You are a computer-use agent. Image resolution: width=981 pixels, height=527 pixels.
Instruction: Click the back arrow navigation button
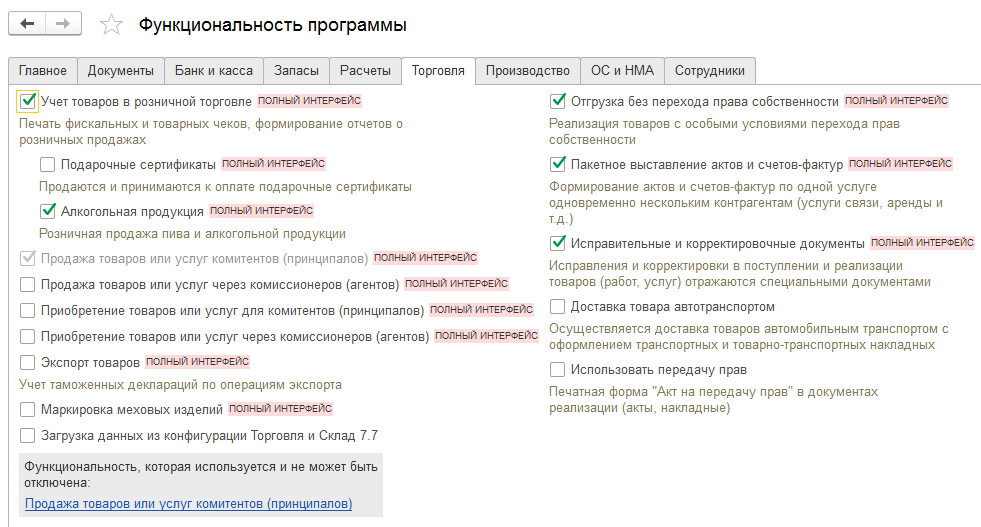click(27, 23)
